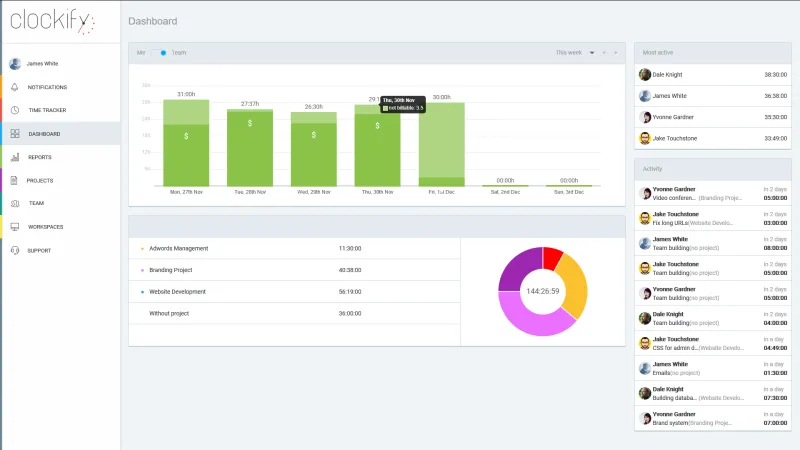Image resolution: width=800 pixels, height=450 pixels.
Task: Open Notifications via the bell icon
Action: click(15, 87)
